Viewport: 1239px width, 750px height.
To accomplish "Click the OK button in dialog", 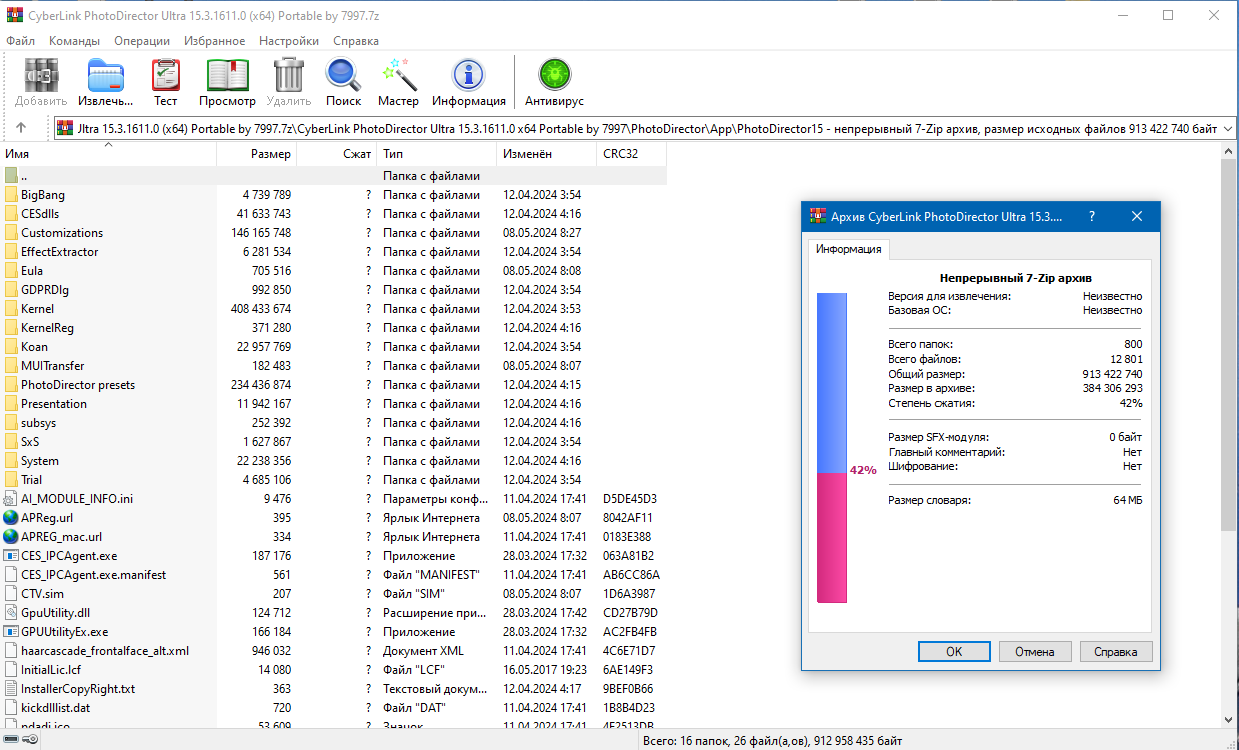I will coord(954,651).
